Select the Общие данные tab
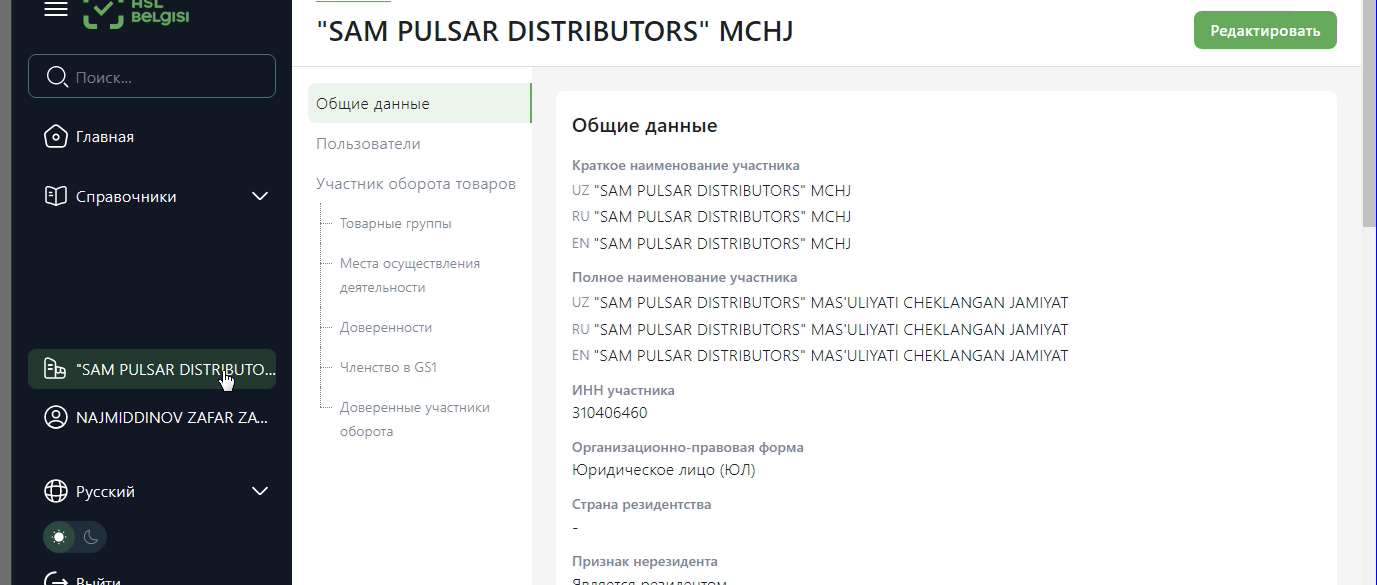 419,103
